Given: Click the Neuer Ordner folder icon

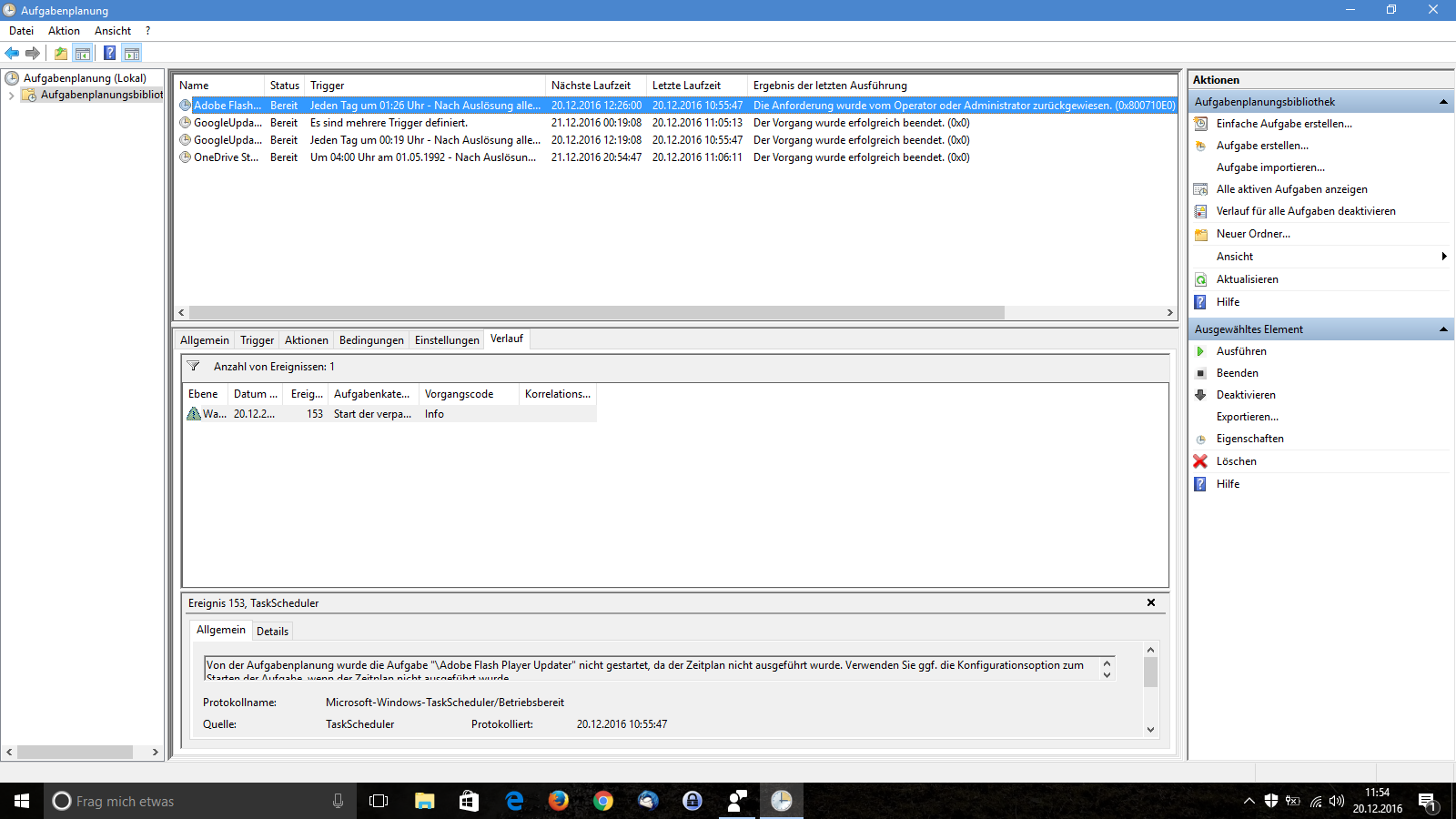Looking at the screenshot, I should (x=1200, y=234).
